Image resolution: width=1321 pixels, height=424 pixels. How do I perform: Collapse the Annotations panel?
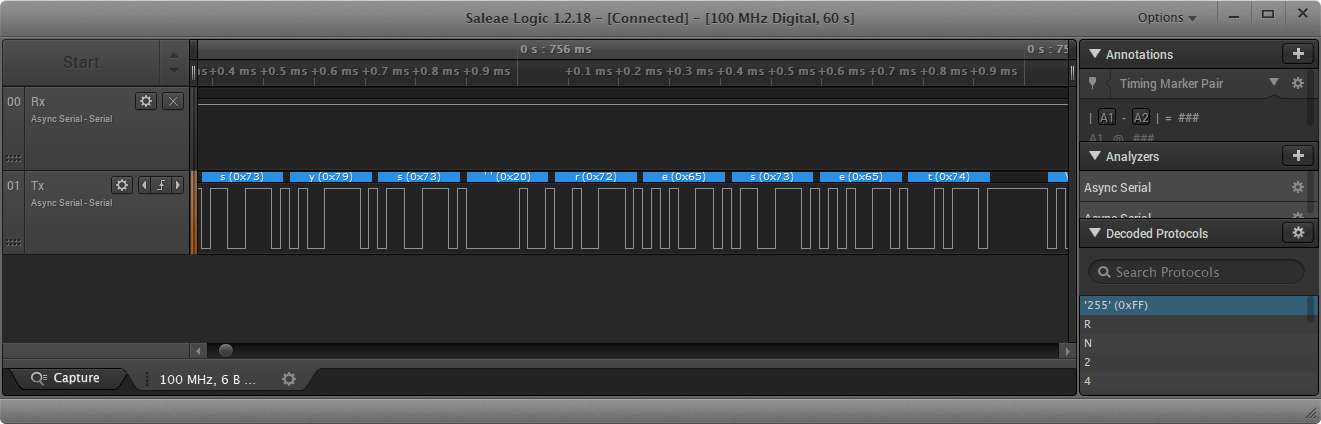(x=1094, y=54)
